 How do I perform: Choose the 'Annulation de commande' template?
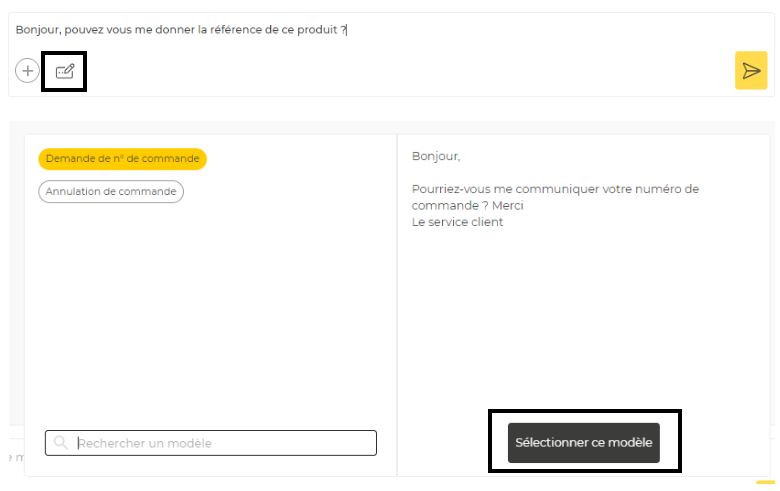[x=111, y=191]
